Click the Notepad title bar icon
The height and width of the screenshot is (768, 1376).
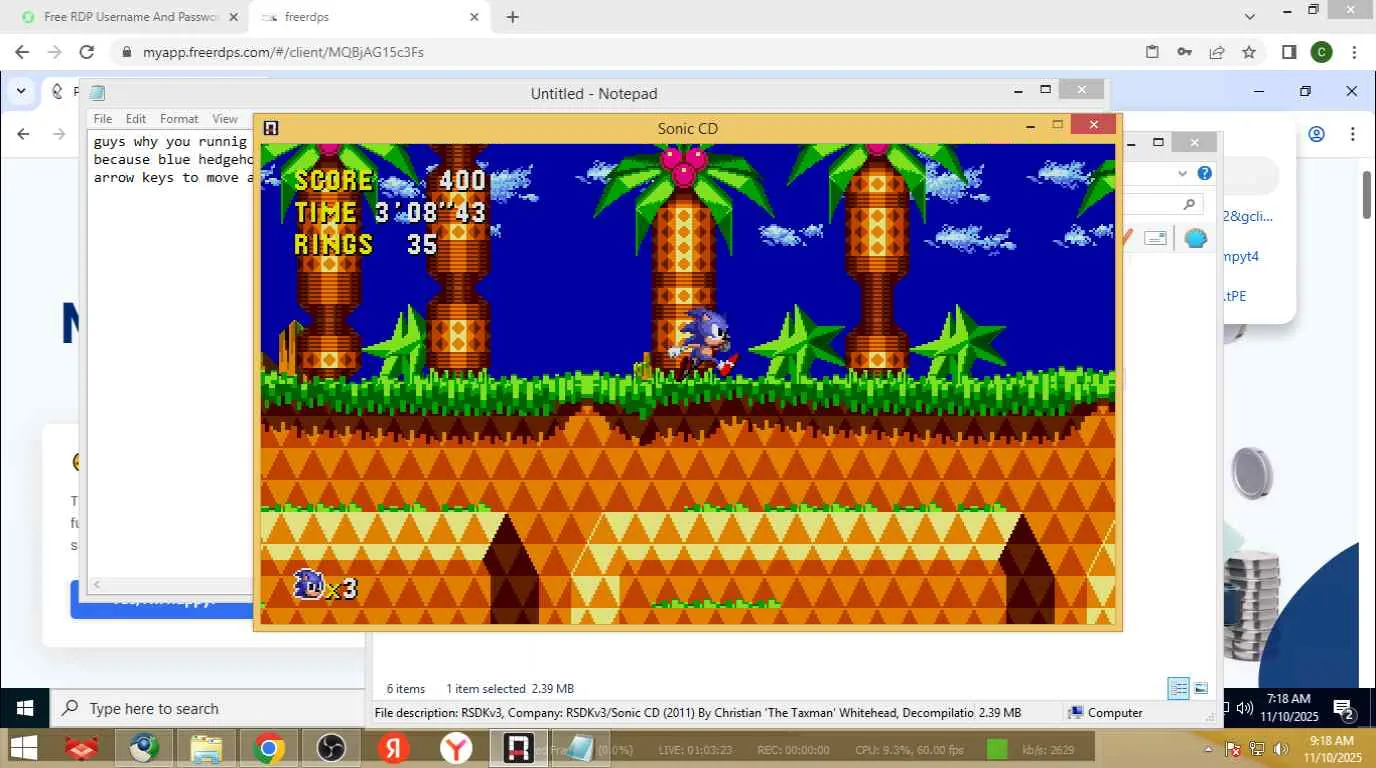pyautogui.click(x=97, y=93)
